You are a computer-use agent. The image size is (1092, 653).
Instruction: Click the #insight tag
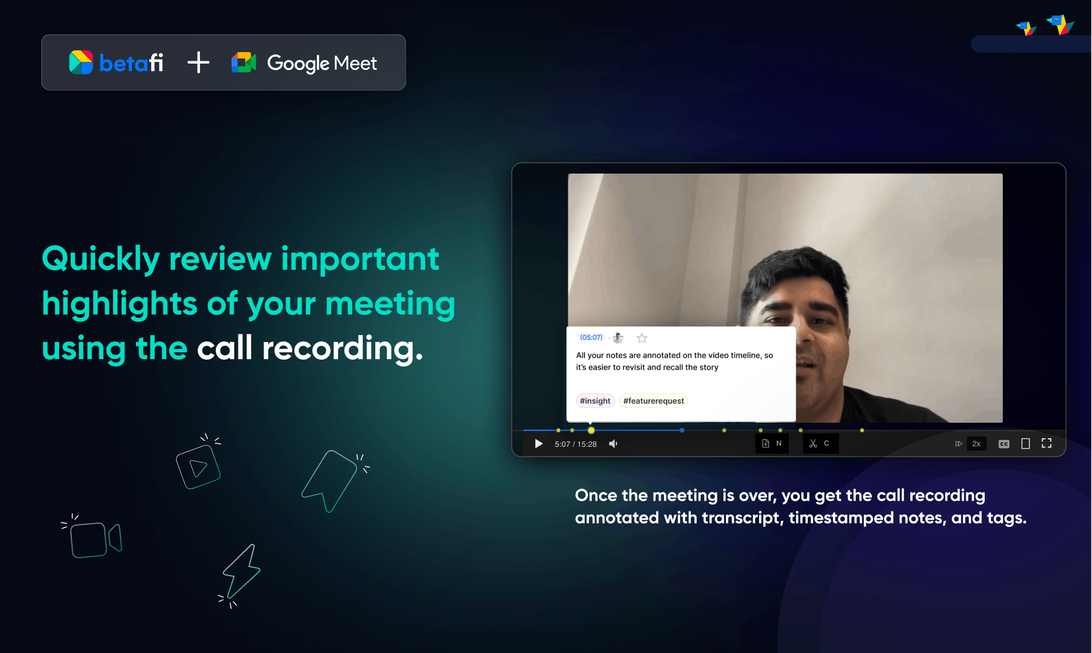(x=595, y=401)
